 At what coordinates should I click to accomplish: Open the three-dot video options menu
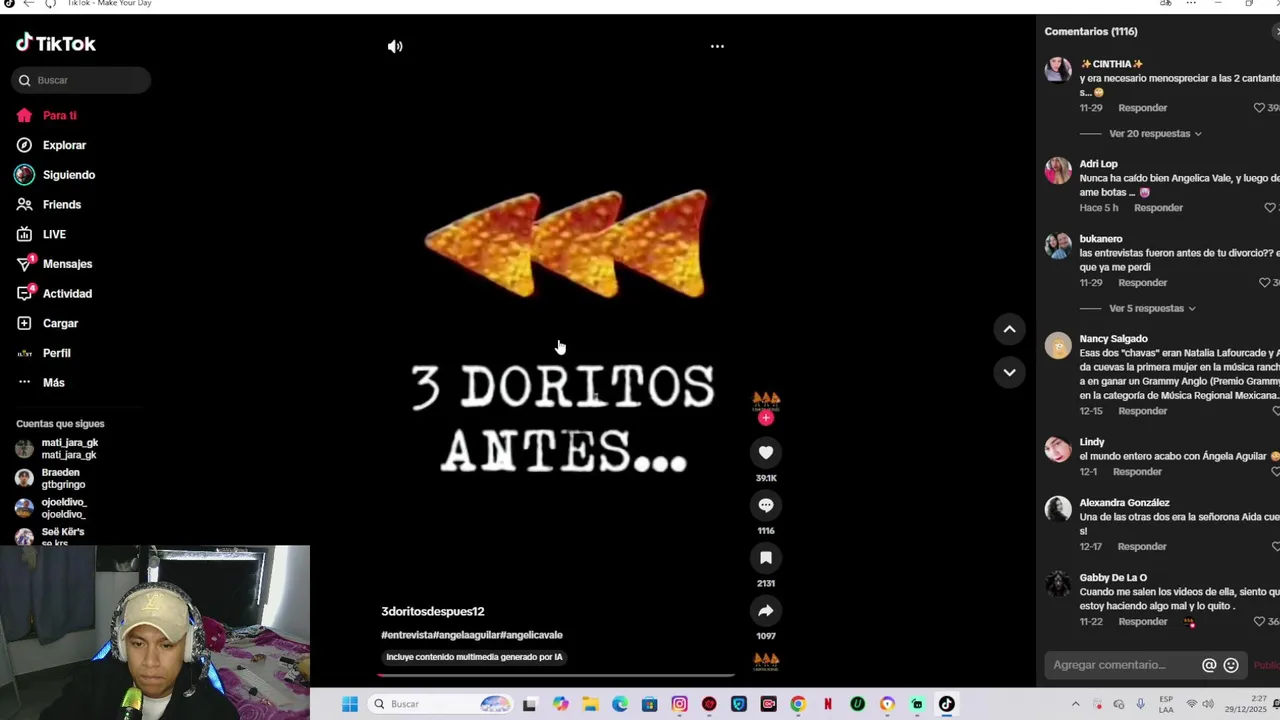pyautogui.click(x=717, y=46)
